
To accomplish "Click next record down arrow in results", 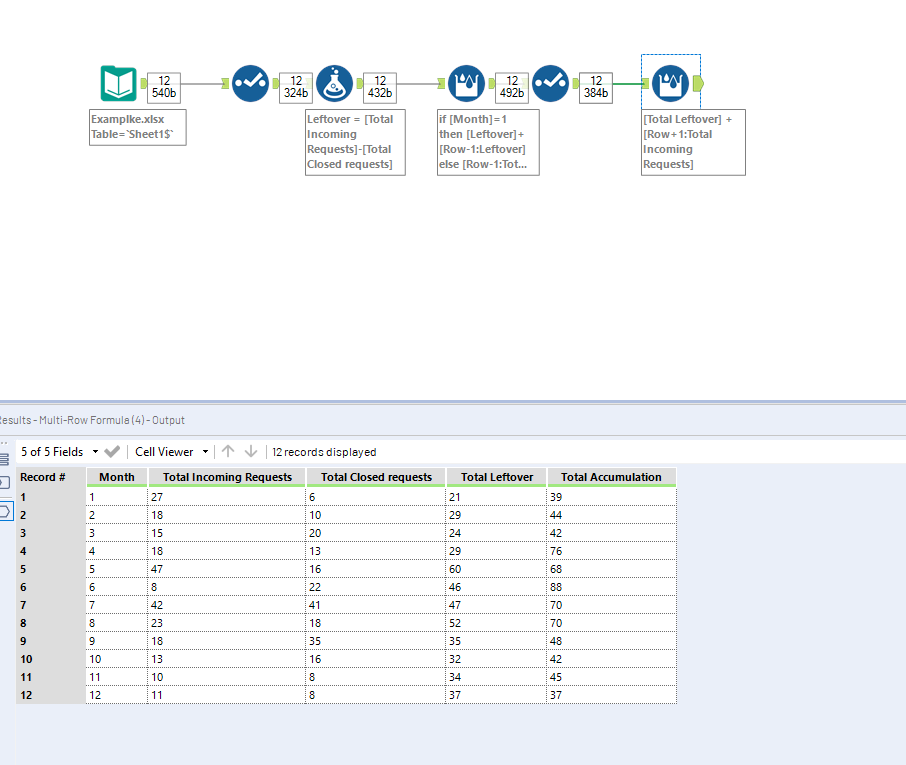I will (x=251, y=452).
